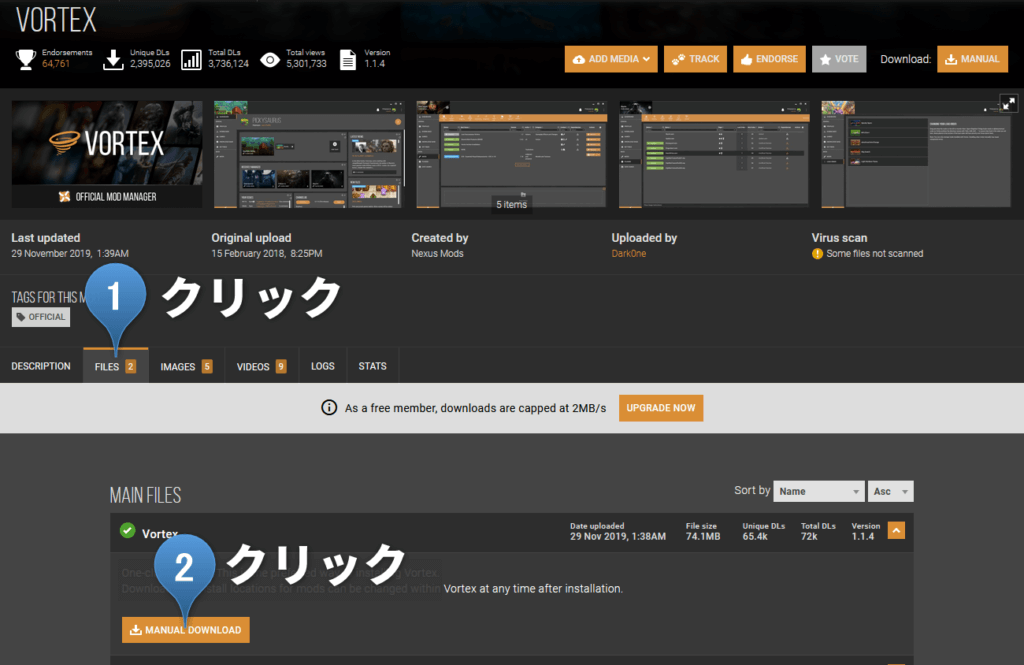1024x665 pixels.
Task: Open the ADD MEDIA dropdown
Action: 610,59
